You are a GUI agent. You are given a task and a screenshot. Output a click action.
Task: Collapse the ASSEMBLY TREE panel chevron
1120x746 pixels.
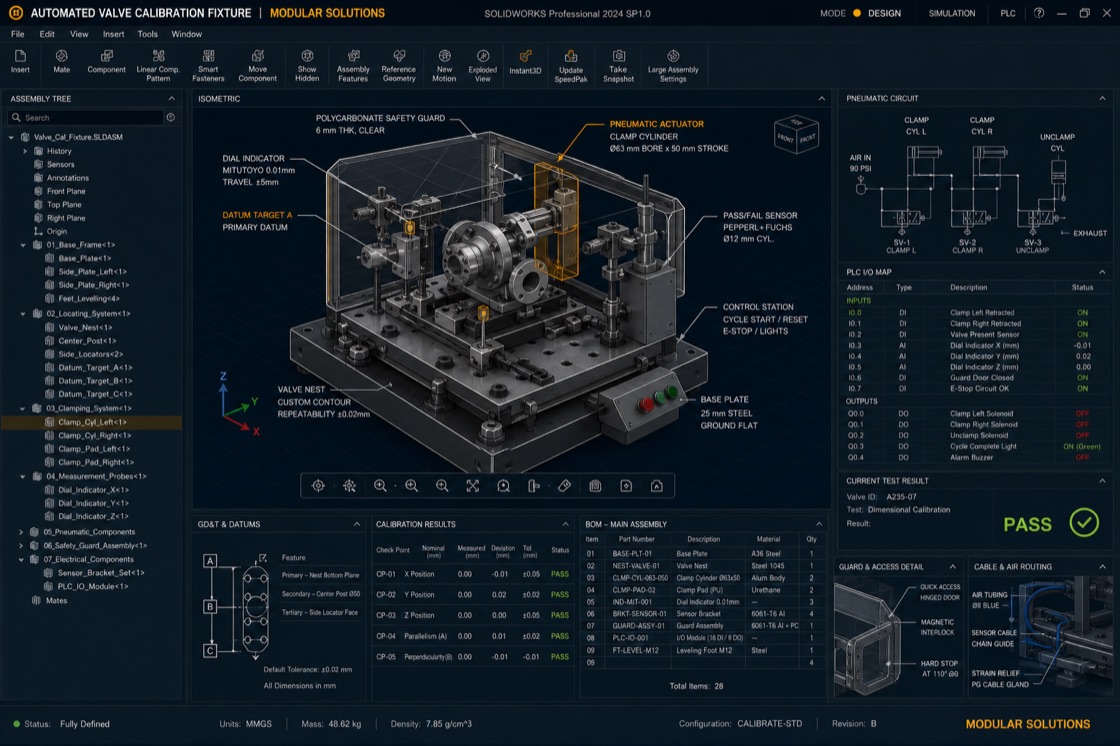click(171, 99)
